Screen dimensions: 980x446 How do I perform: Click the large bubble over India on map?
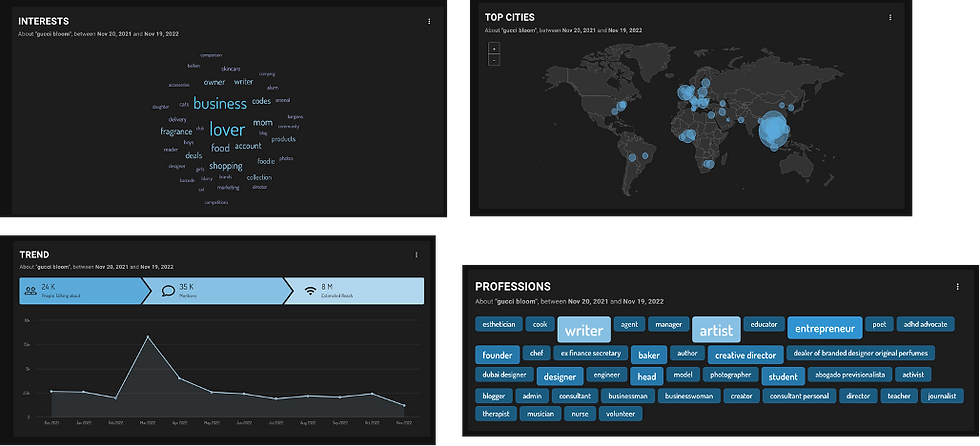pos(774,129)
